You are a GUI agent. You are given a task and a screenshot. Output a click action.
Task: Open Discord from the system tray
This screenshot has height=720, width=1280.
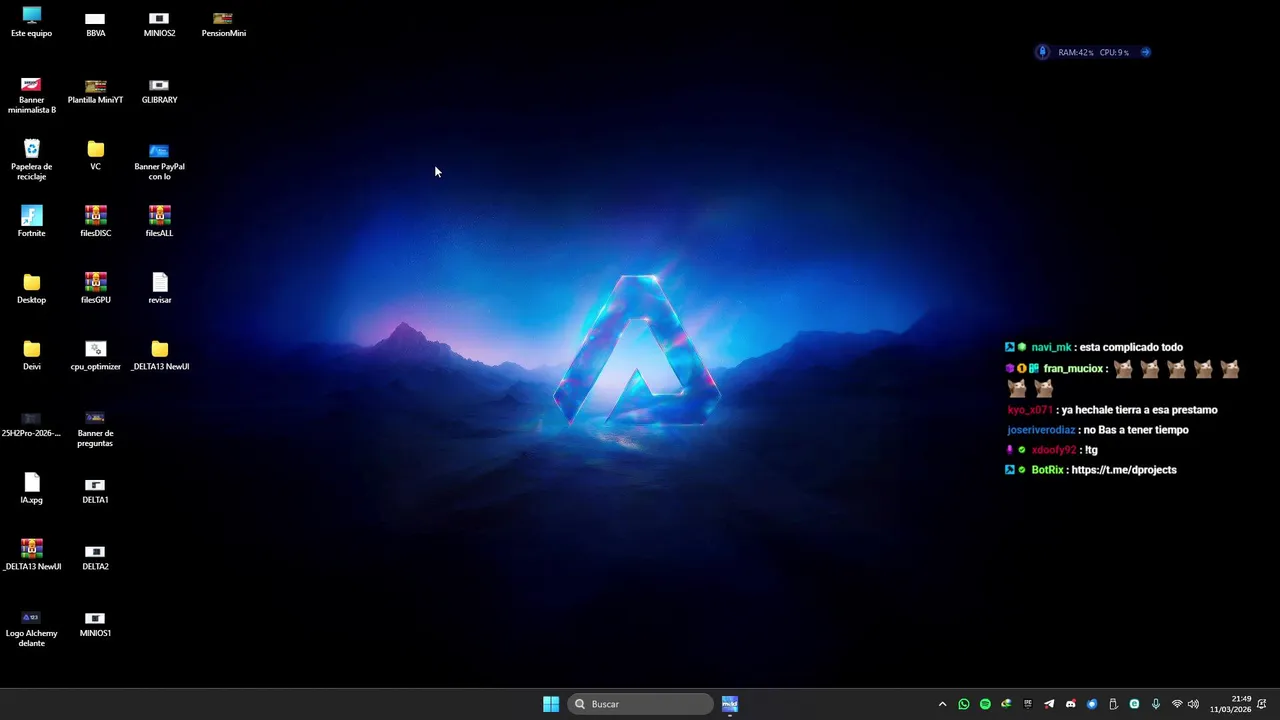[1071, 704]
